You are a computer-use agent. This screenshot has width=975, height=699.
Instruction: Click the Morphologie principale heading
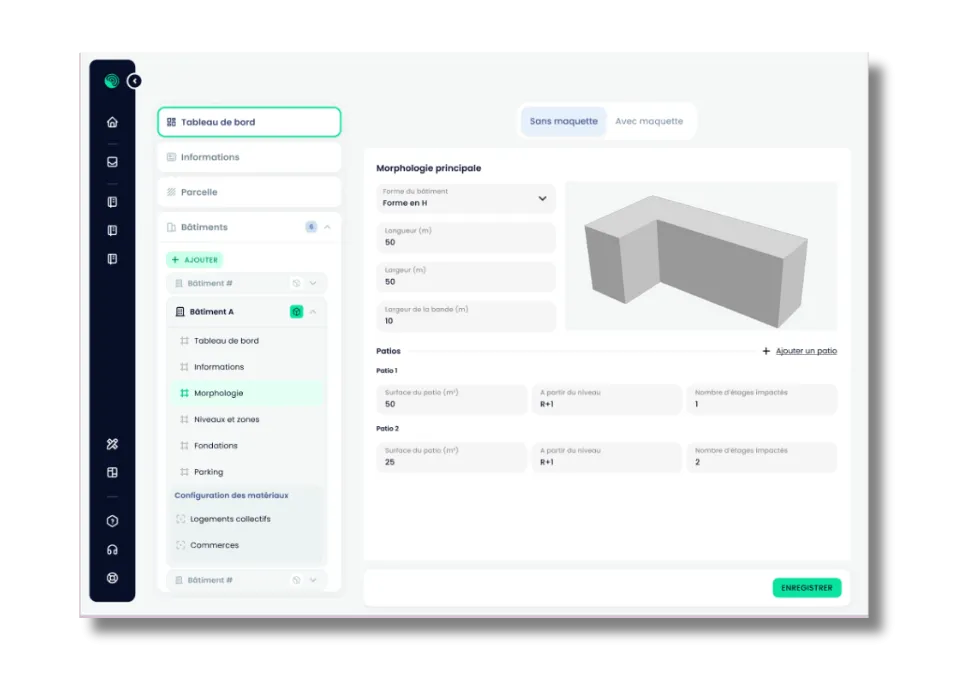[428, 168]
